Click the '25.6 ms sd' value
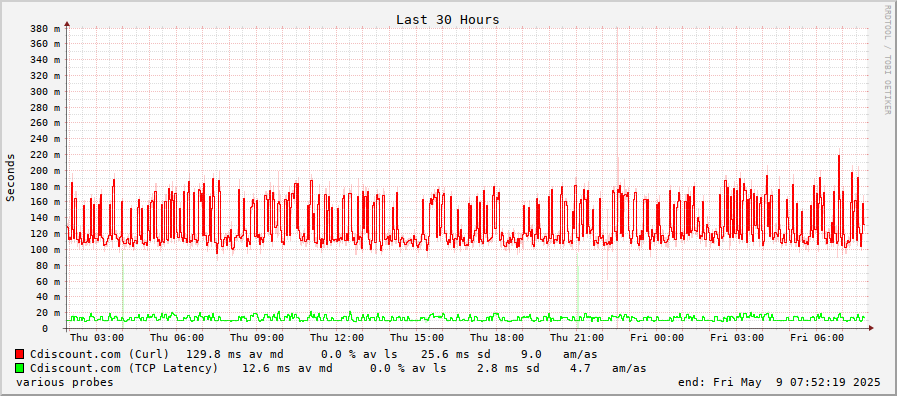Image resolution: width=897 pixels, height=396 pixels. [456, 354]
